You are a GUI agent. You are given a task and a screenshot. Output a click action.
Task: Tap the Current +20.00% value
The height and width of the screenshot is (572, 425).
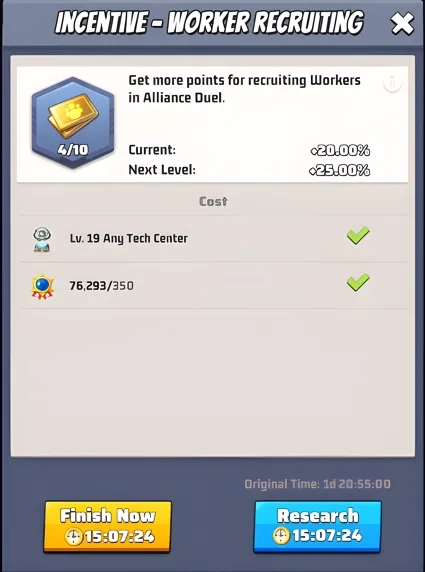[x=340, y=150]
